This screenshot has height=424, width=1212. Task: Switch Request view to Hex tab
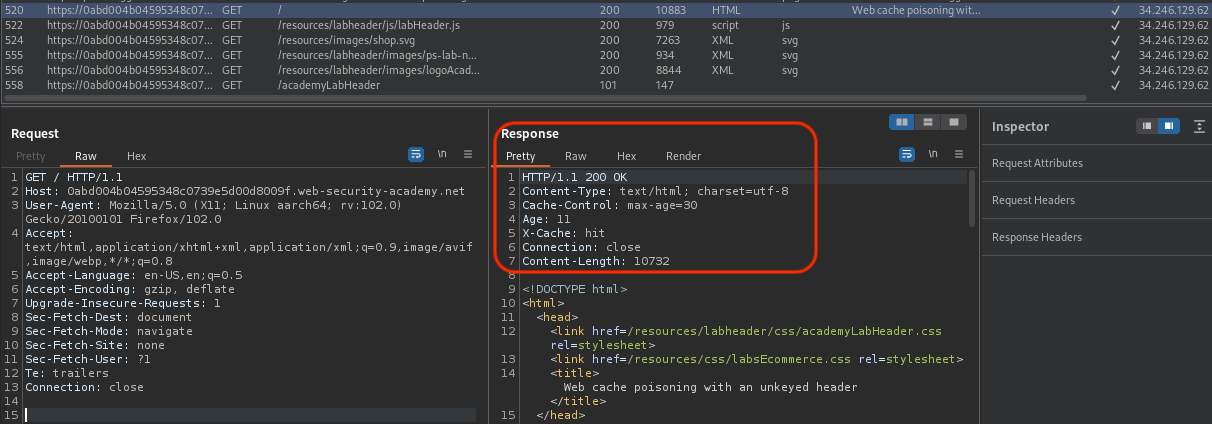[136, 156]
